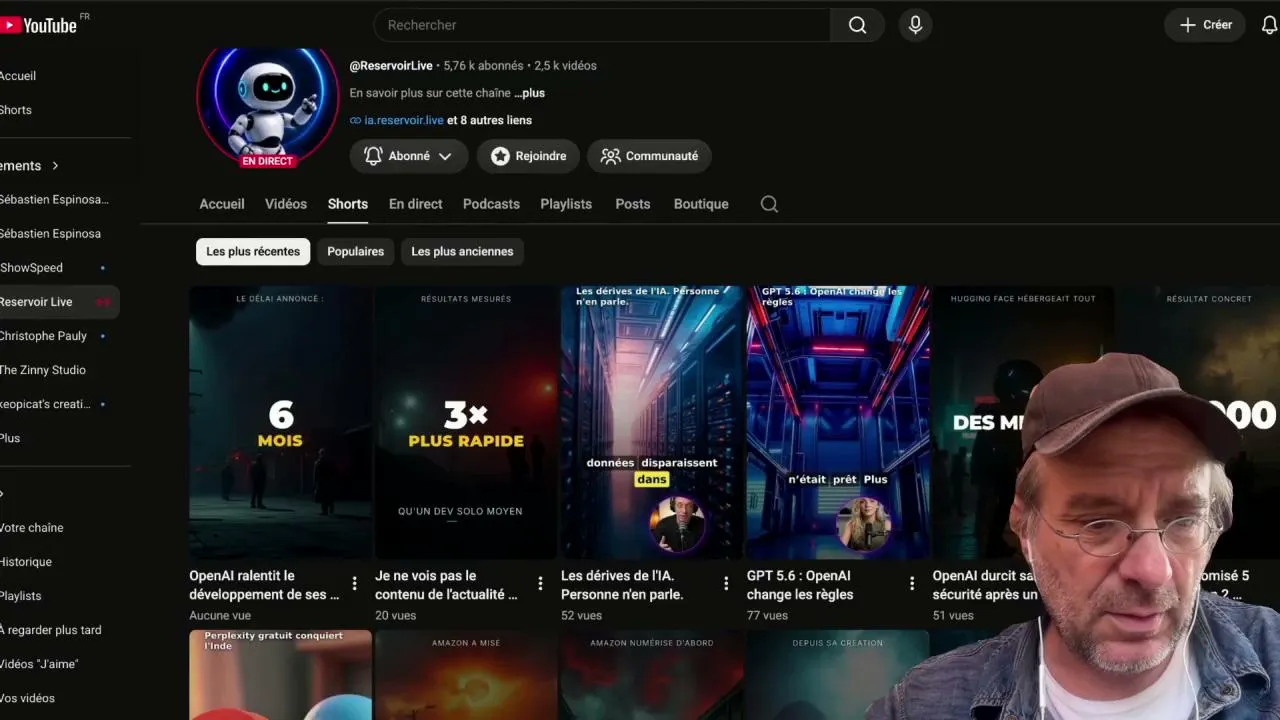Open the title "Les dérives de l'IA. Personne n'en parle."
Screen dimensions: 1280x720
click(x=622, y=585)
